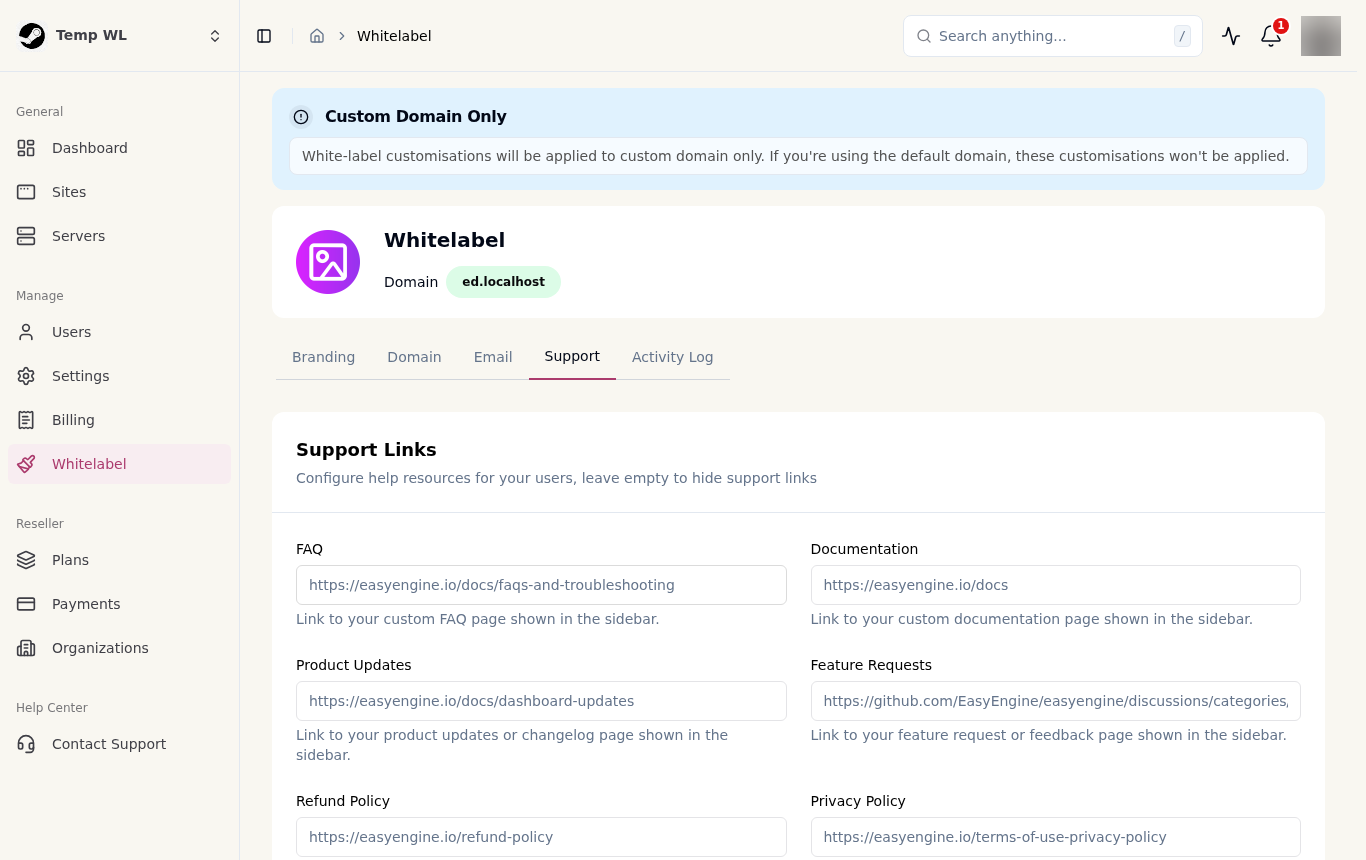This screenshot has width=1366, height=860.
Task: Click the Support Links heading
Action: [x=366, y=450]
